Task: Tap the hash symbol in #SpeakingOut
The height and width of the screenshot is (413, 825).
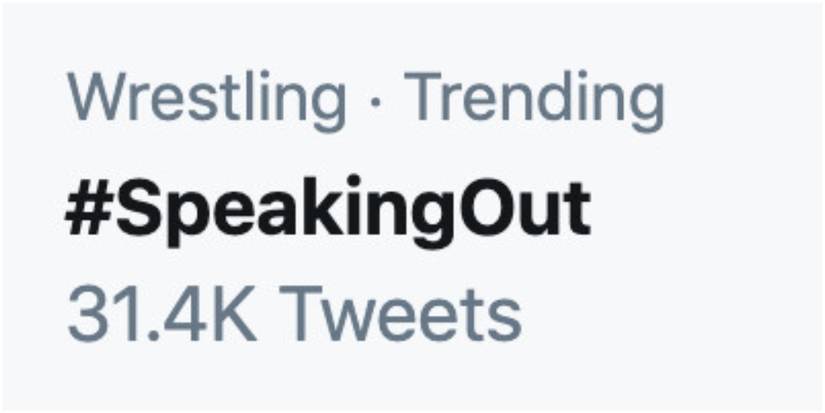Action: [x=86, y=209]
